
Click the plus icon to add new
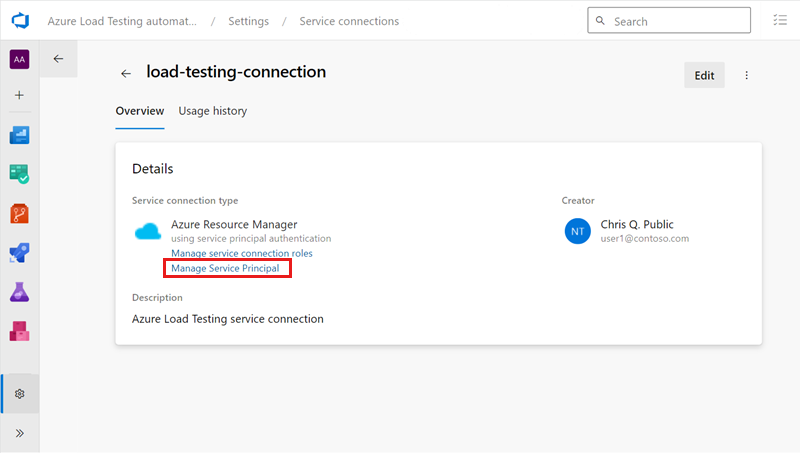tap(19, 95)
